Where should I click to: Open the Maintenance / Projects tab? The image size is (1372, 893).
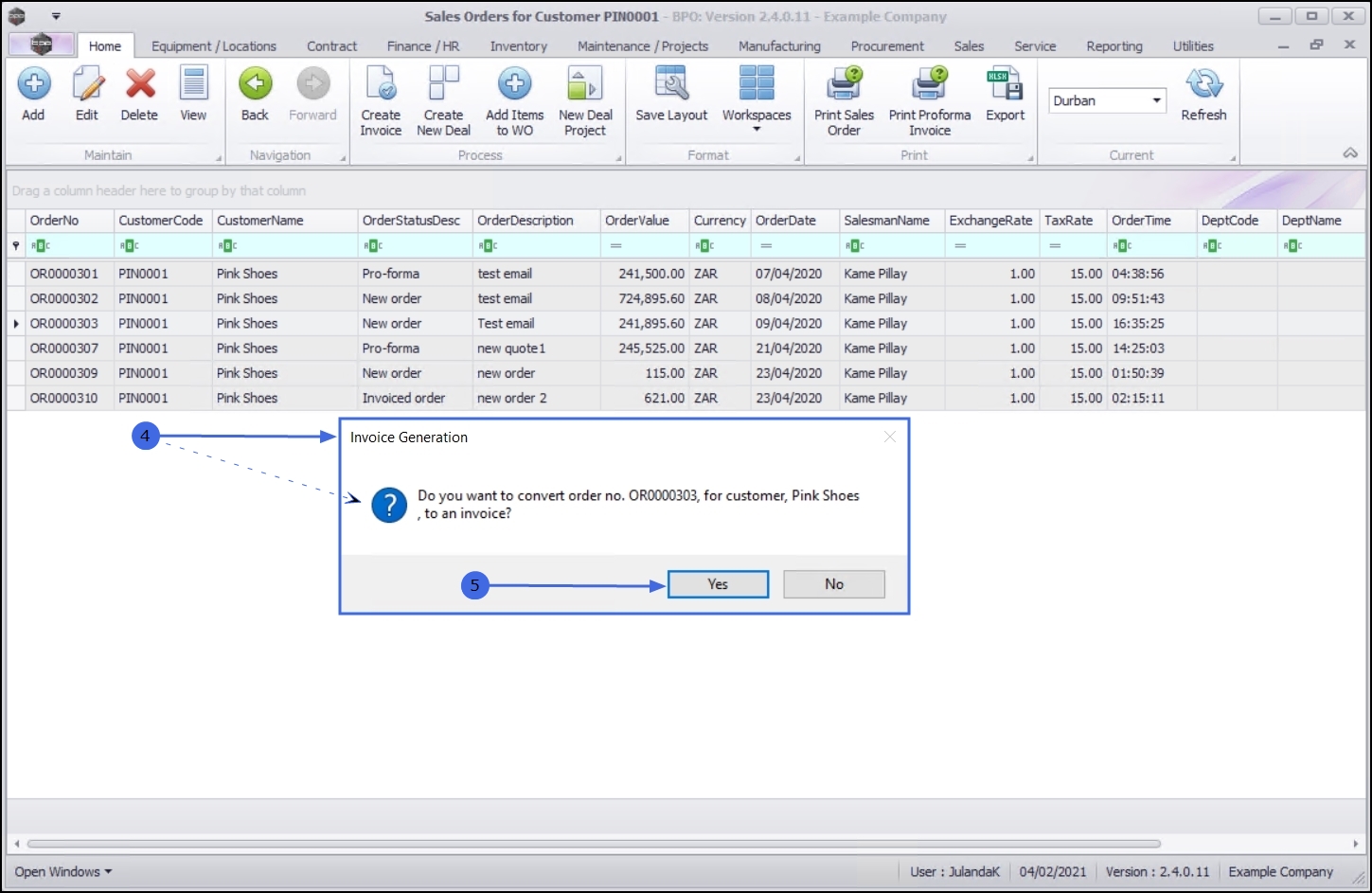tap(643, 46)
